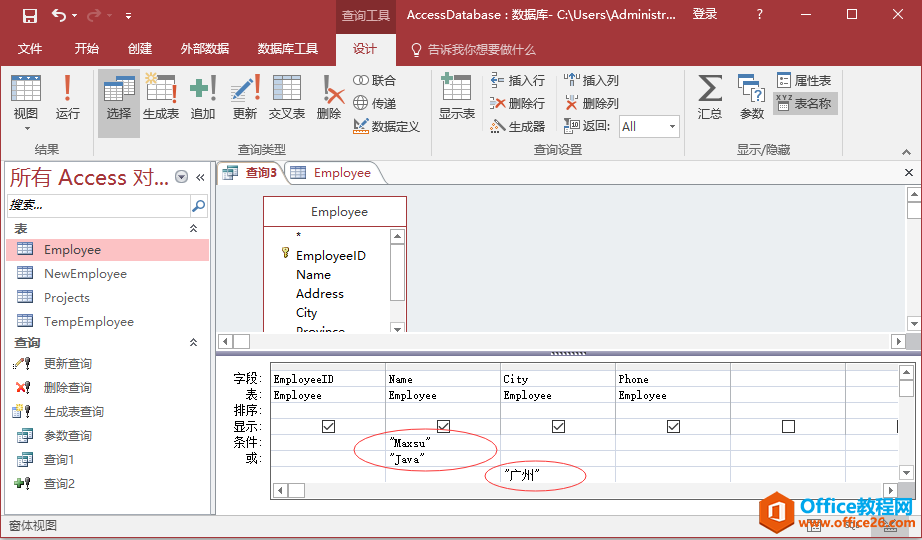Open the Projects table in navigation pane

tap(66, 298)
